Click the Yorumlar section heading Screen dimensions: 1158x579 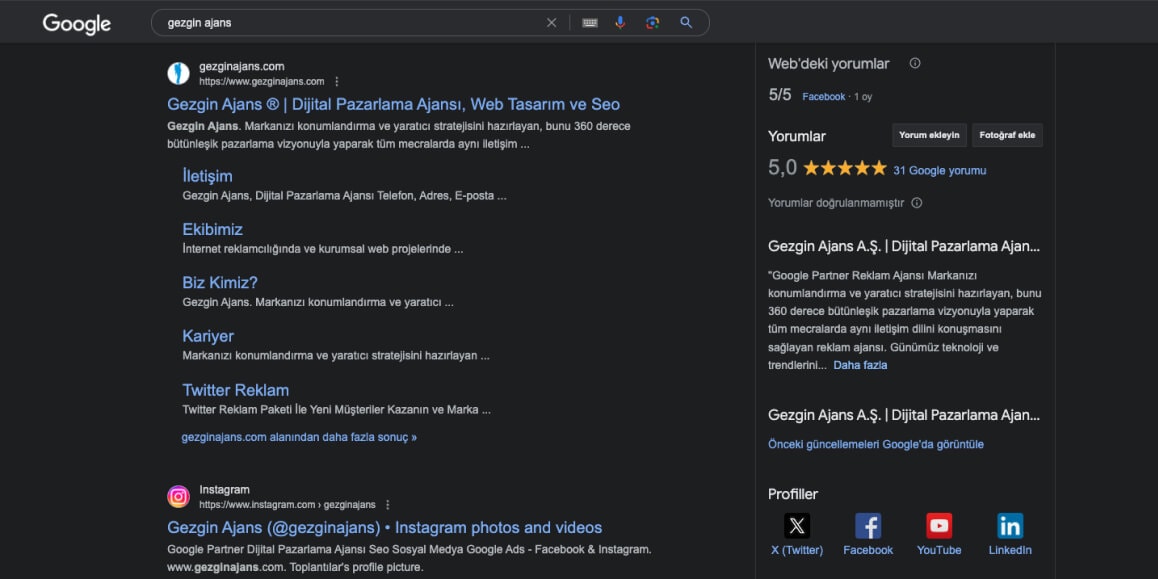[797, 136]
